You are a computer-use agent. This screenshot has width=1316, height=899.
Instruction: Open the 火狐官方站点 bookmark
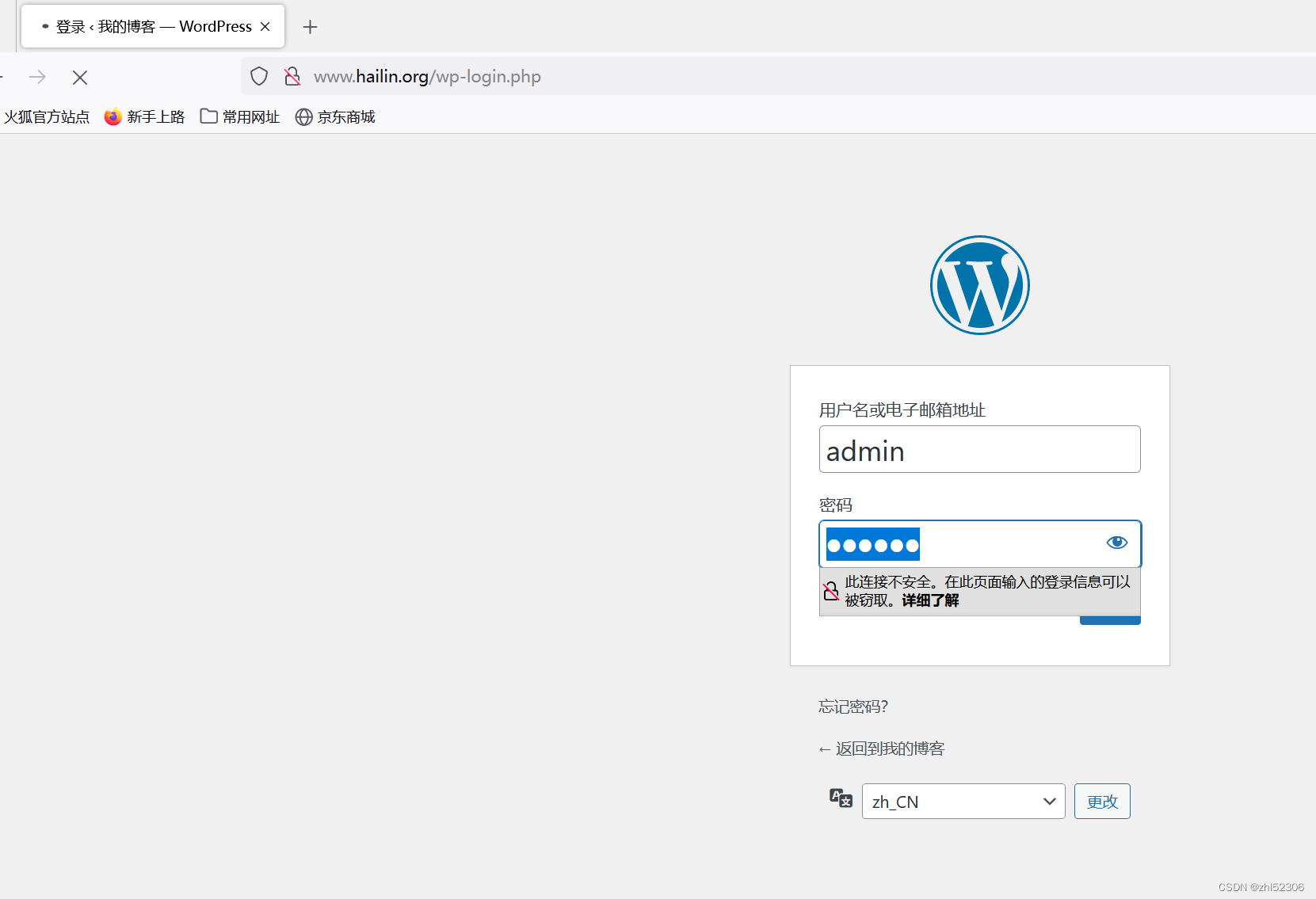[47, 117]
